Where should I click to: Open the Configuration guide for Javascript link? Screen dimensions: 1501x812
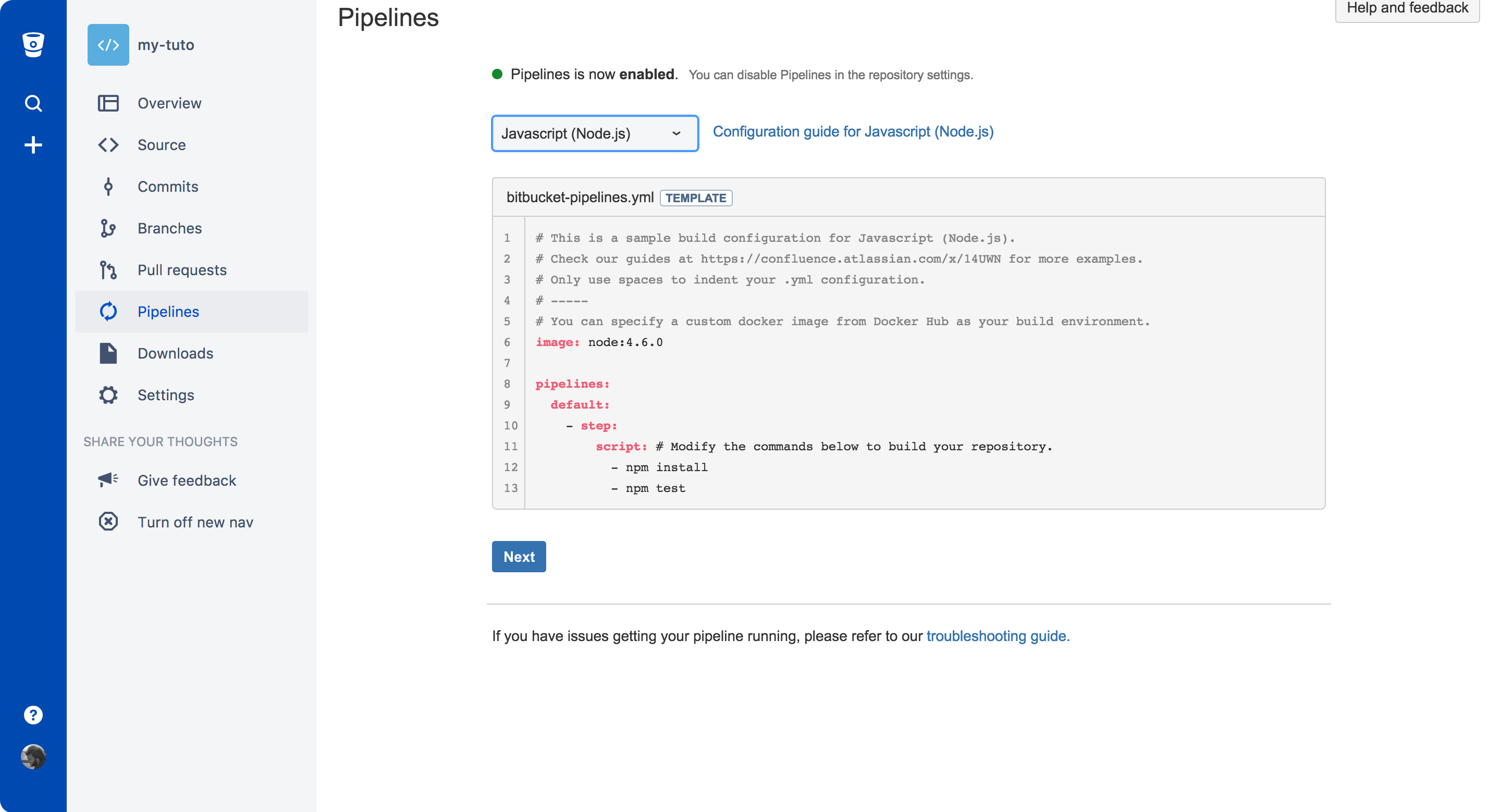853,132
